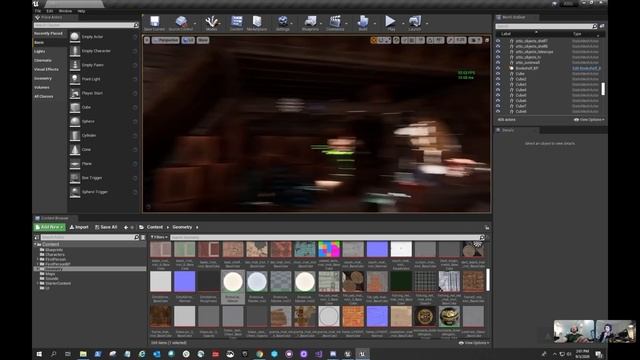Click the Build toolbar icon
This screenshot has height=360, width=640.
(x=362, y=23)
